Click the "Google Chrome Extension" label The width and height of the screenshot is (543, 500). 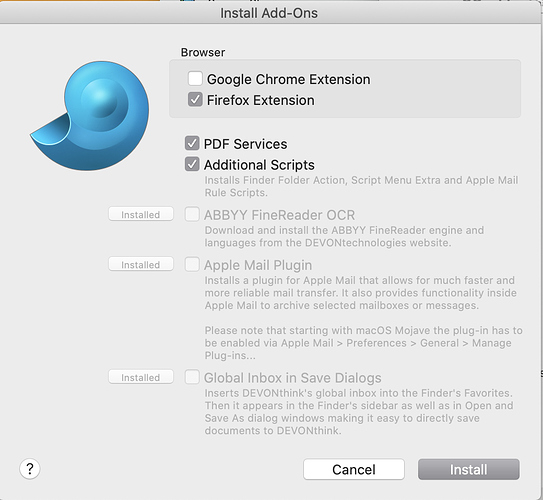point(288,79)
